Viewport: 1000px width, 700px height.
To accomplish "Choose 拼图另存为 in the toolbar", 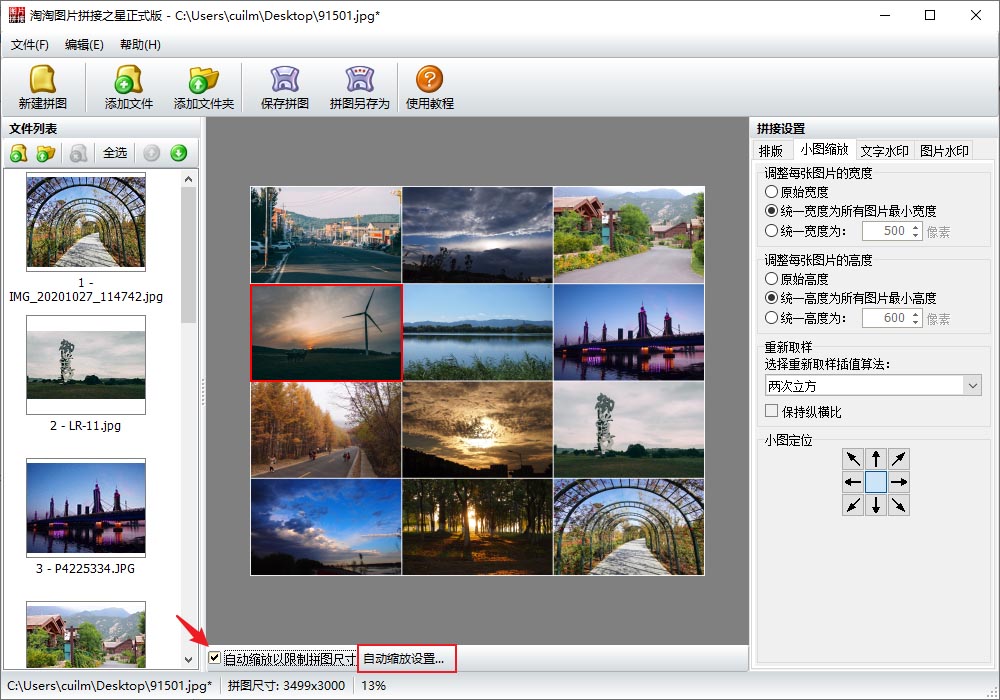I will click(x=359, y=87).
